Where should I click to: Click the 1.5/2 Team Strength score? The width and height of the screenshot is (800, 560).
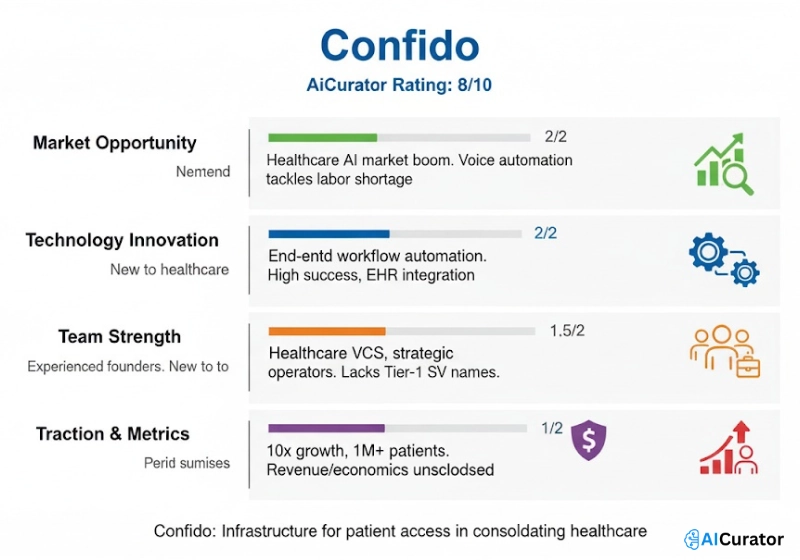click(568, 331)
